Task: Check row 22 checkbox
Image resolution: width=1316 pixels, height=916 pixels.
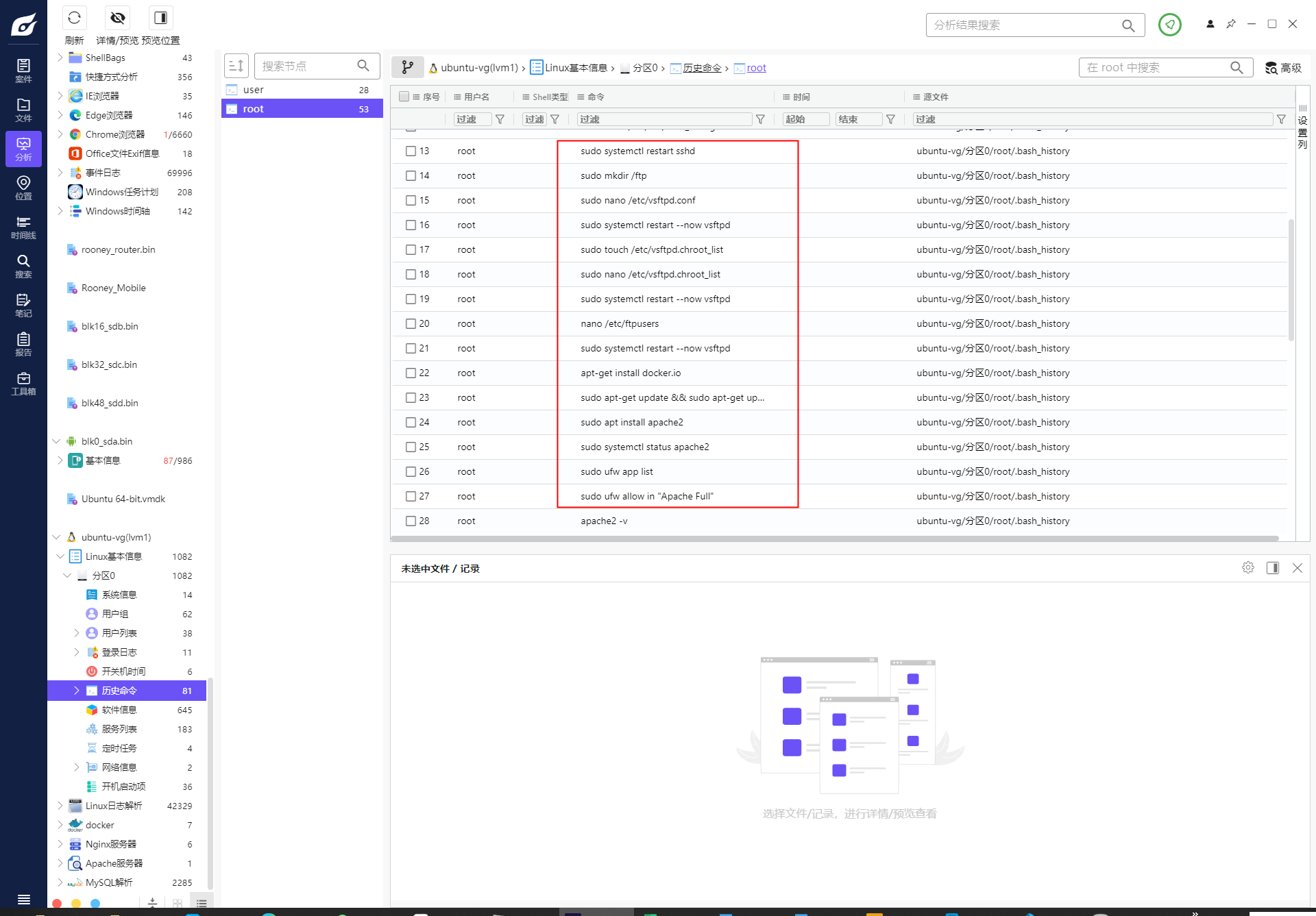Action: (x=411, y=373)
